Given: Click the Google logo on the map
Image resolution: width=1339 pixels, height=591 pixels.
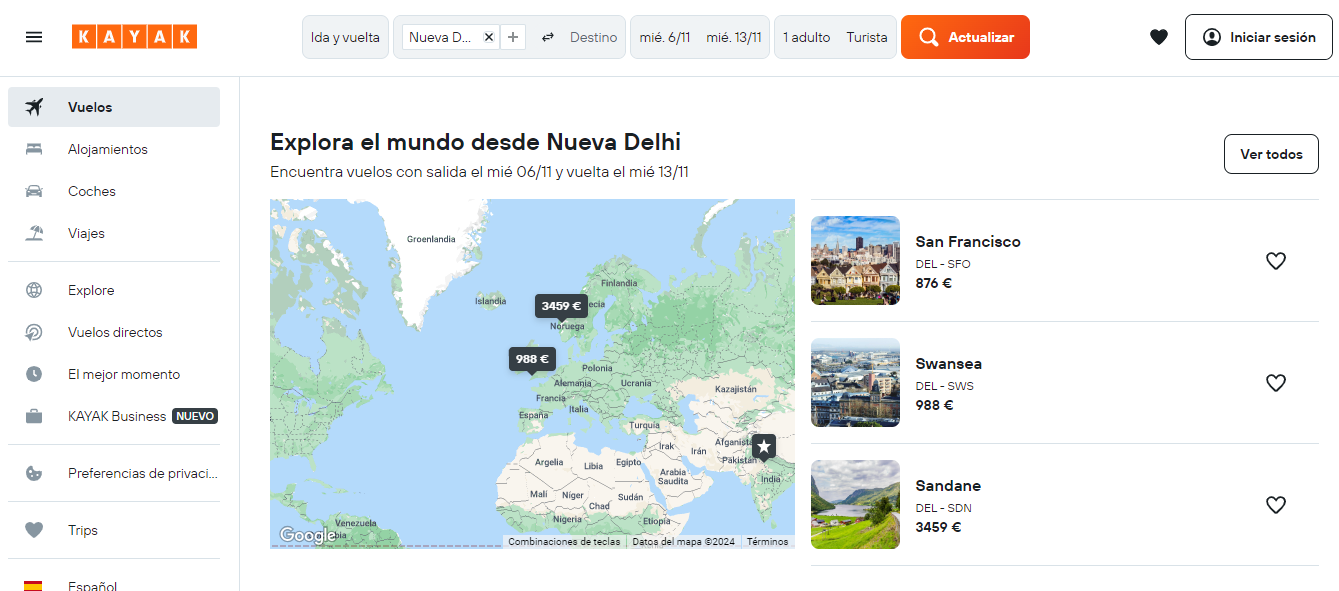Looking at the screenshot, I should (307, 536).
